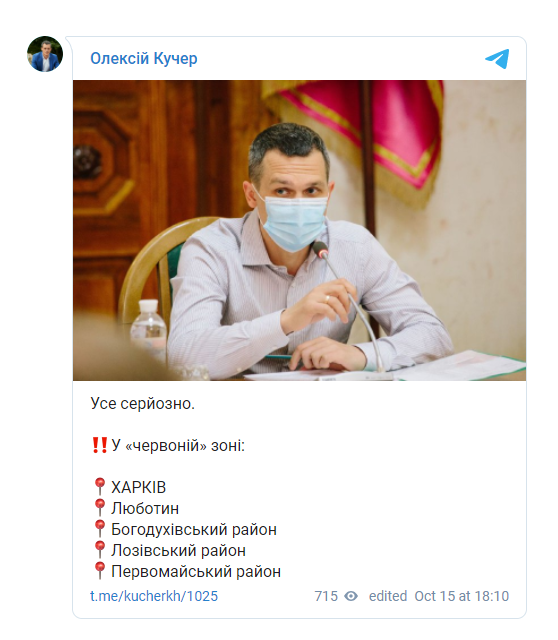Click the Первомайський район text

[x=196, y=571]
